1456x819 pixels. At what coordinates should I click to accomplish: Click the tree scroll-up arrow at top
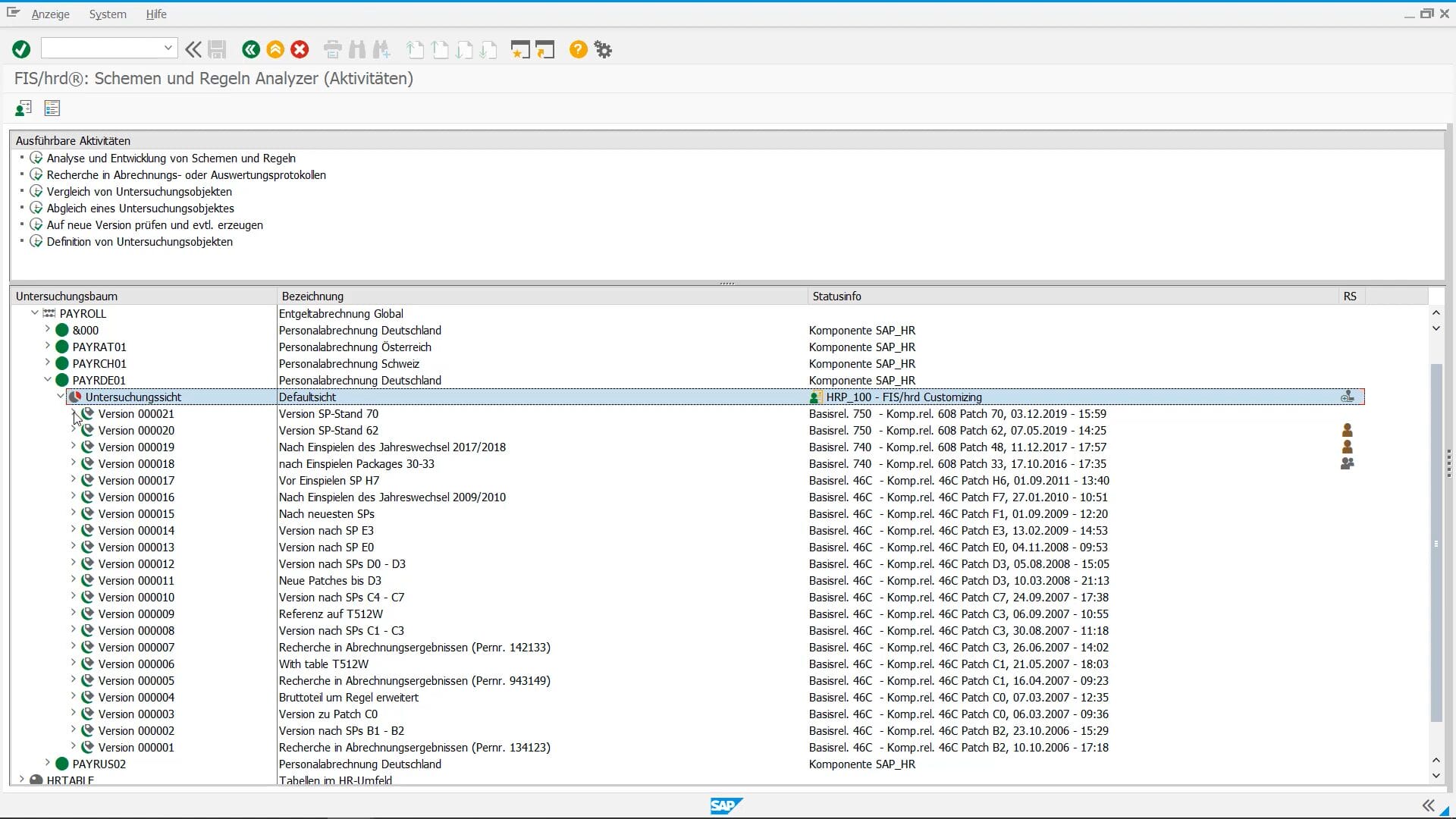pos(1436,312)
